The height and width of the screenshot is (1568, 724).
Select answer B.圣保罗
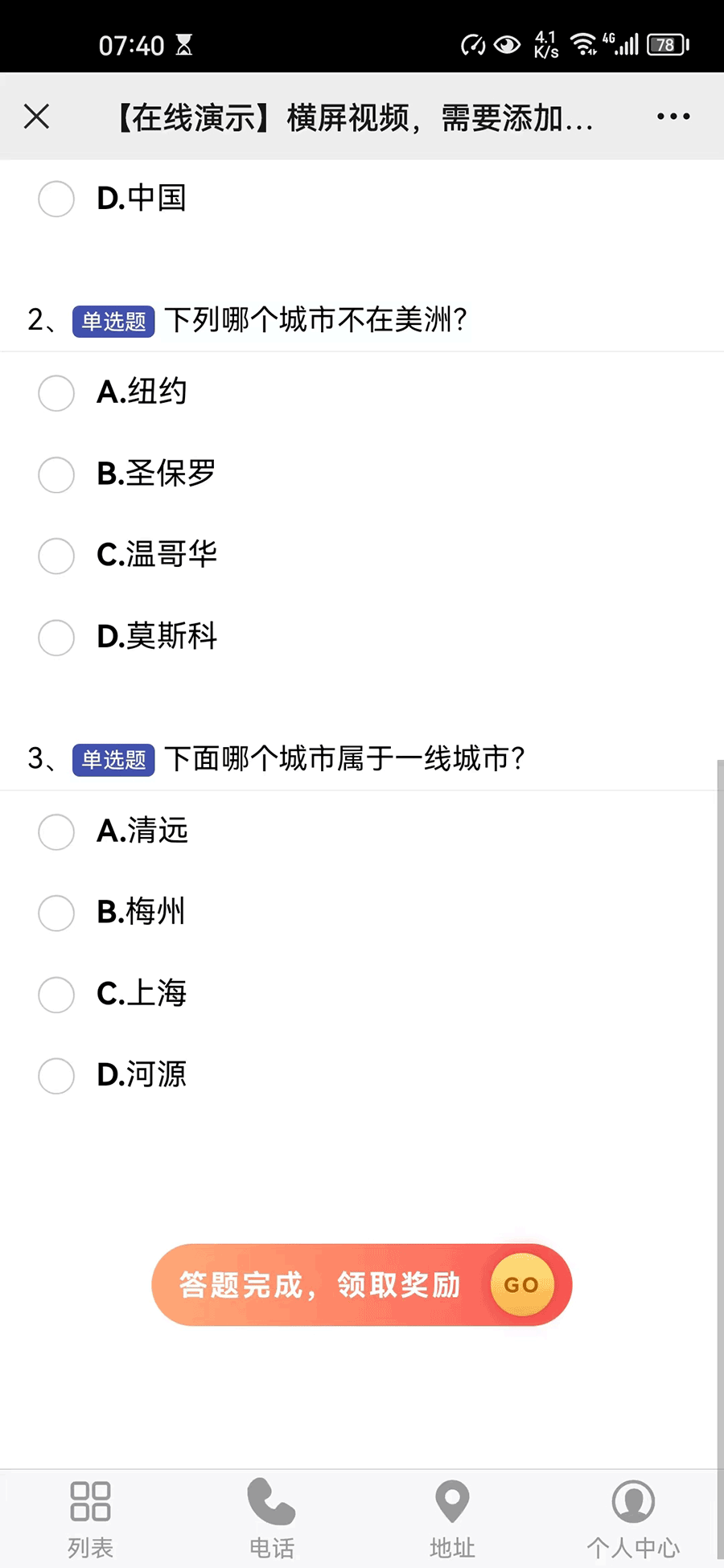pyautogui.click(x=56, y=474)
